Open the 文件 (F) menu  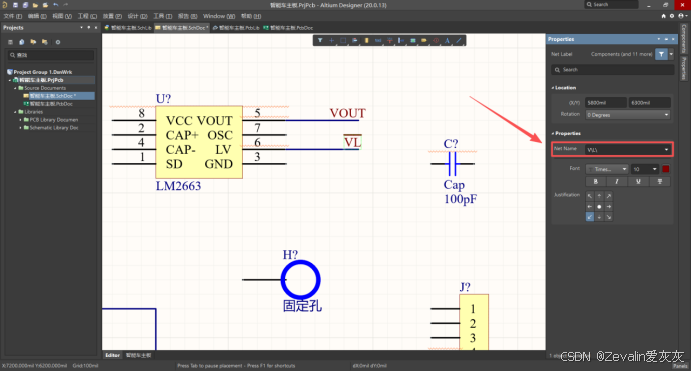(12, 16)
